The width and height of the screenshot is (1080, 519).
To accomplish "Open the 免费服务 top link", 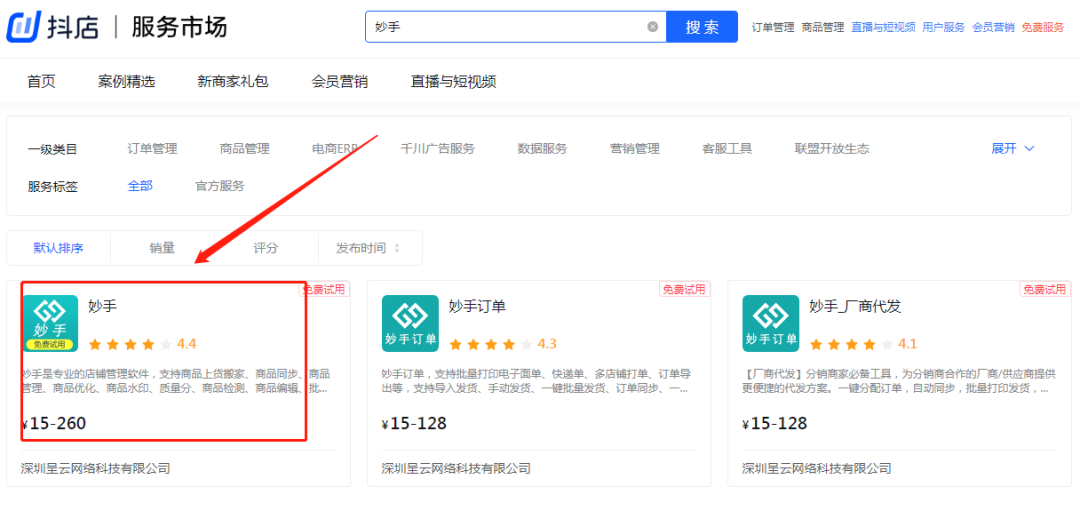I will pos(1042,28).
